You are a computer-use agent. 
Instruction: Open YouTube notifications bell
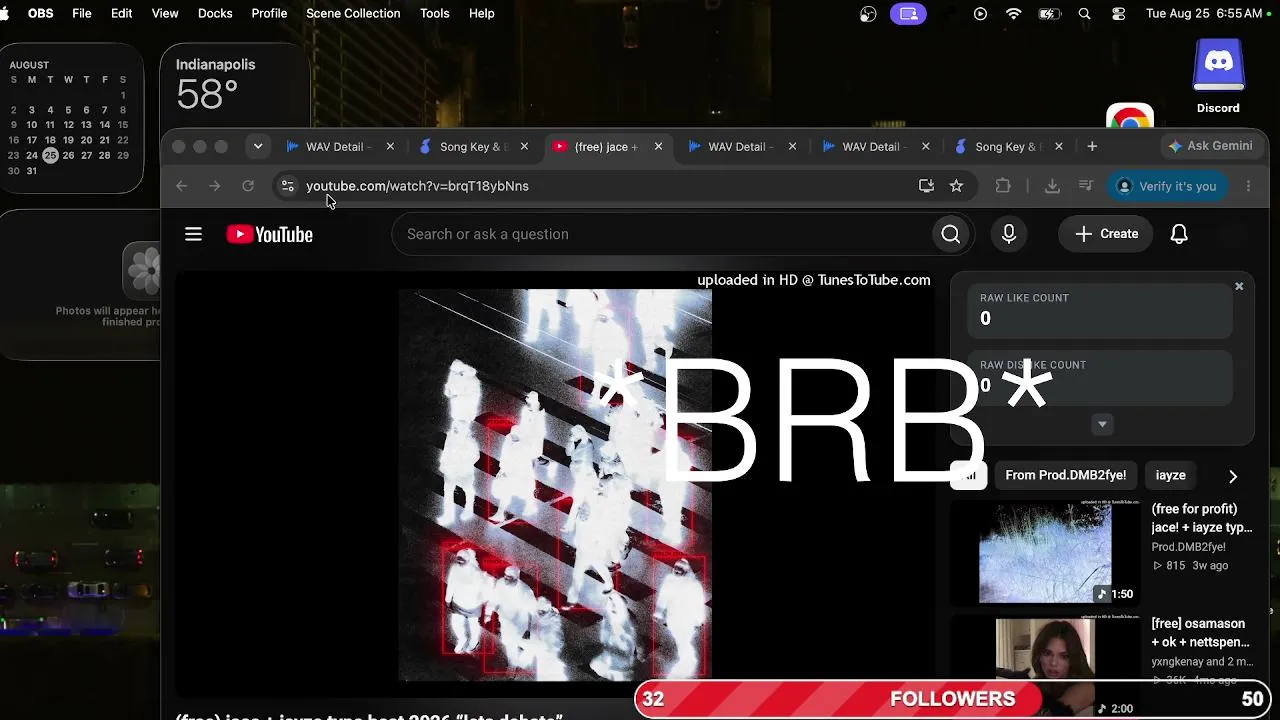pyautogui.click(x=1179, y=234)
